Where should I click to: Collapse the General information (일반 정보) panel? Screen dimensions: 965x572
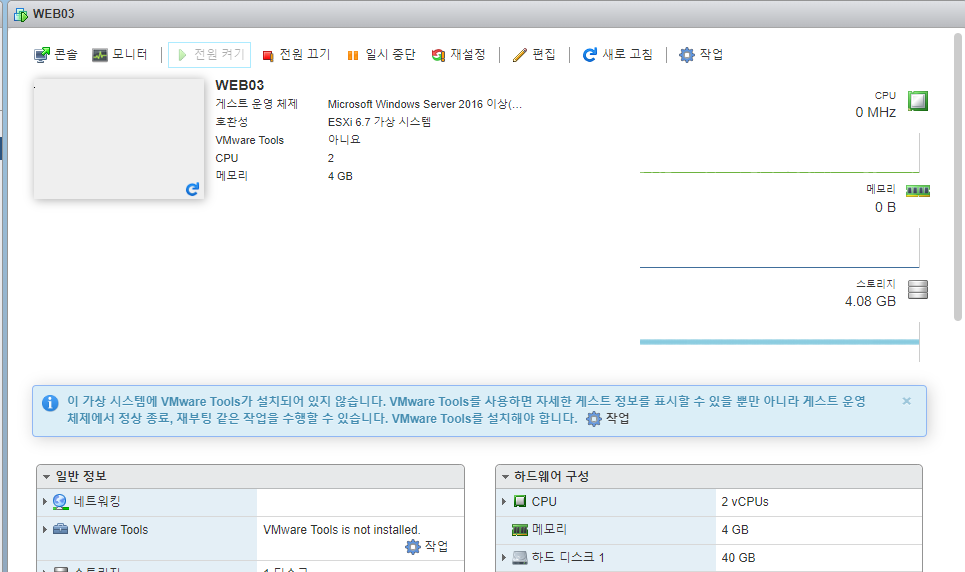(47, 477)
